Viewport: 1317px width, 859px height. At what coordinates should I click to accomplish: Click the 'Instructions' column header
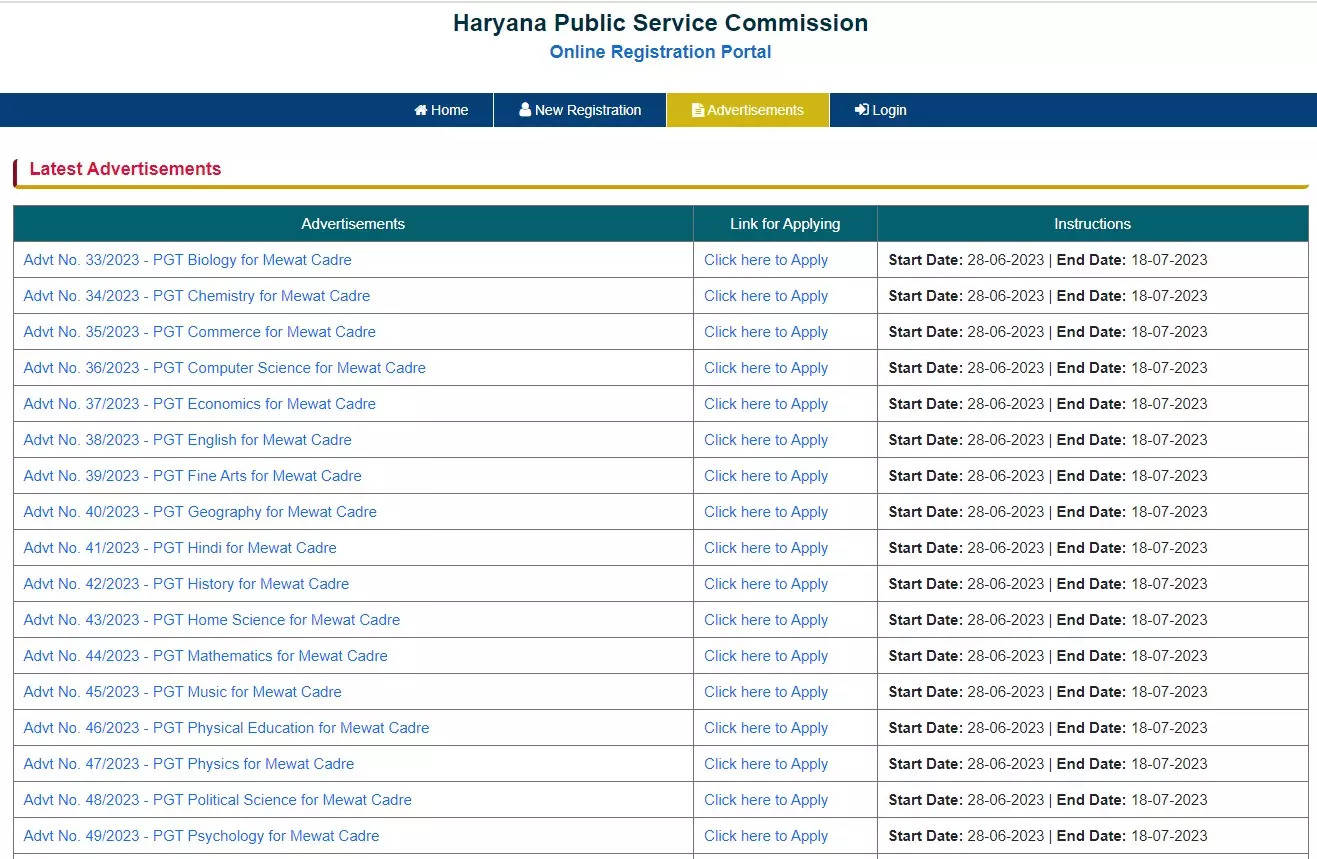(1093, 224)
